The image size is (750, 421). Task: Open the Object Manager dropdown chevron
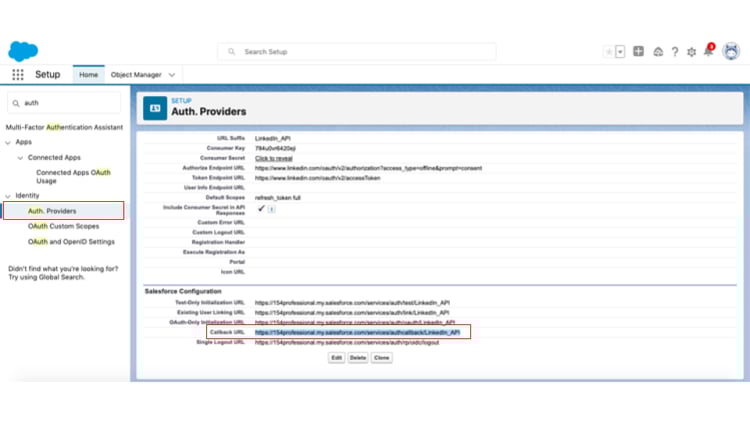pyautogui.click(x=172, y=75)
